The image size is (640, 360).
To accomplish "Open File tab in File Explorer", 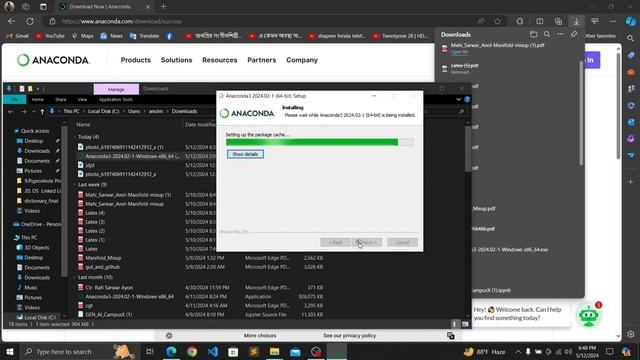I will click(x=14, y=99).
